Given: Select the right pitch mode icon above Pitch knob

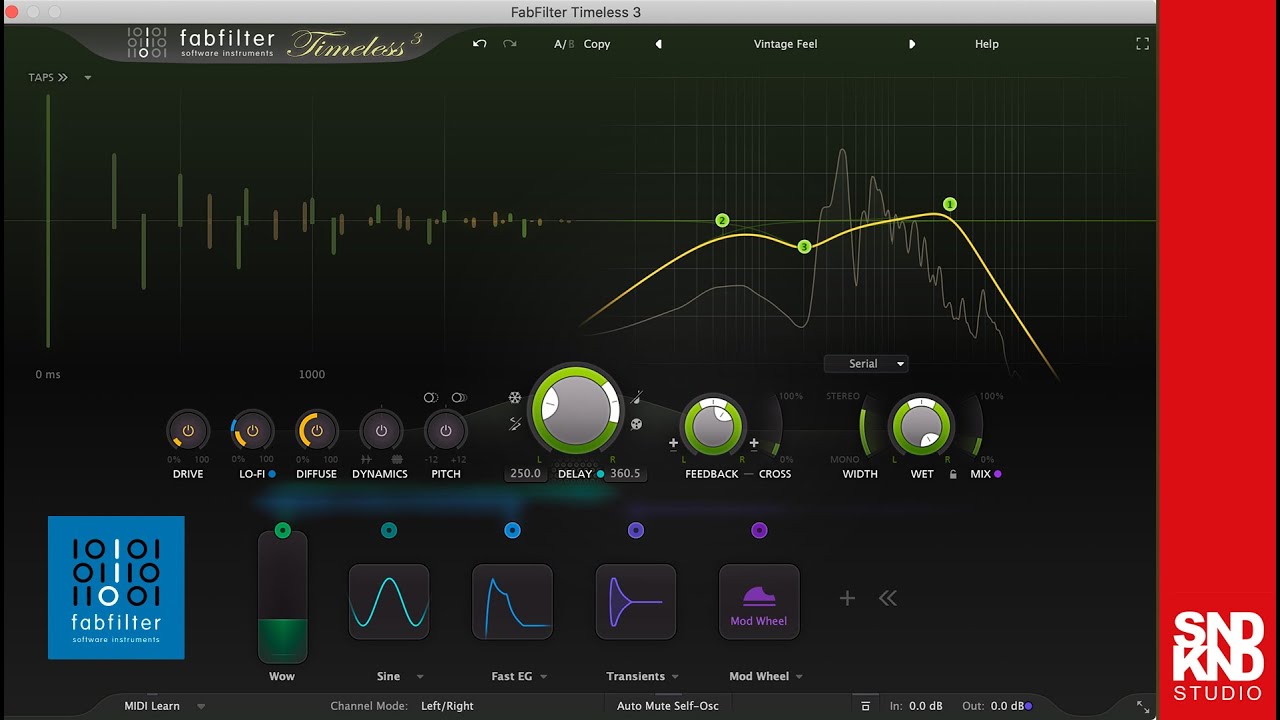Looking at the screenshot, I should (x=459, y=397).
